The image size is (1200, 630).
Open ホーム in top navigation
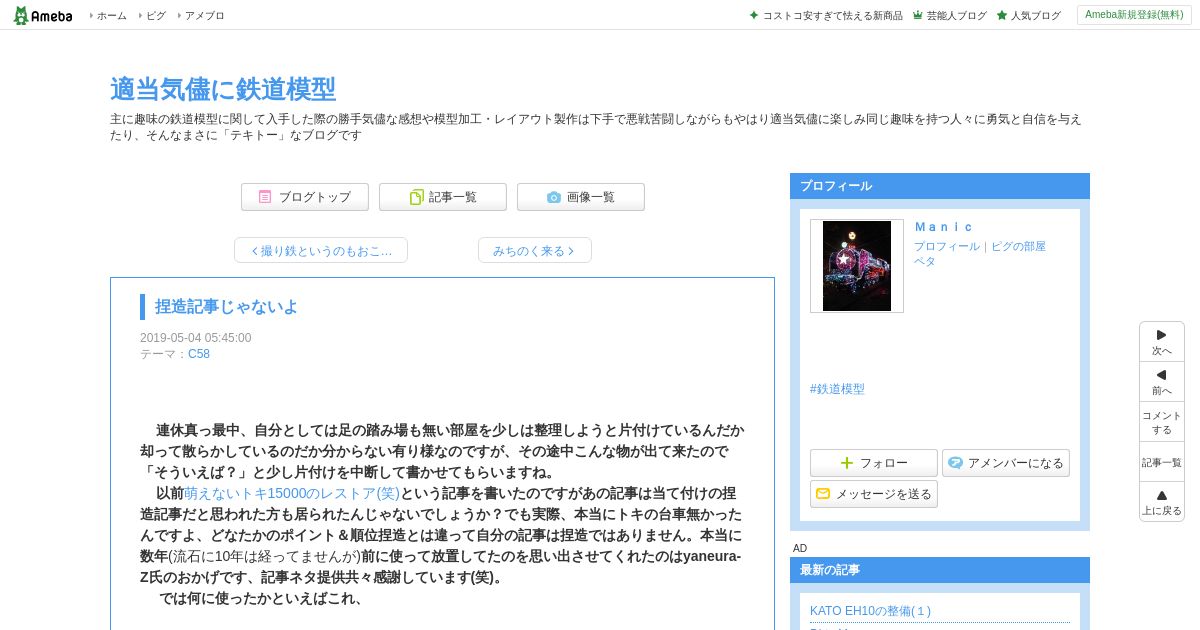click(x=111, y=16)
